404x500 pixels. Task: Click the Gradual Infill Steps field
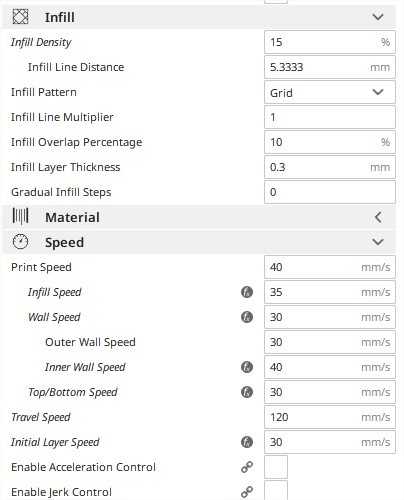(330, 192)
